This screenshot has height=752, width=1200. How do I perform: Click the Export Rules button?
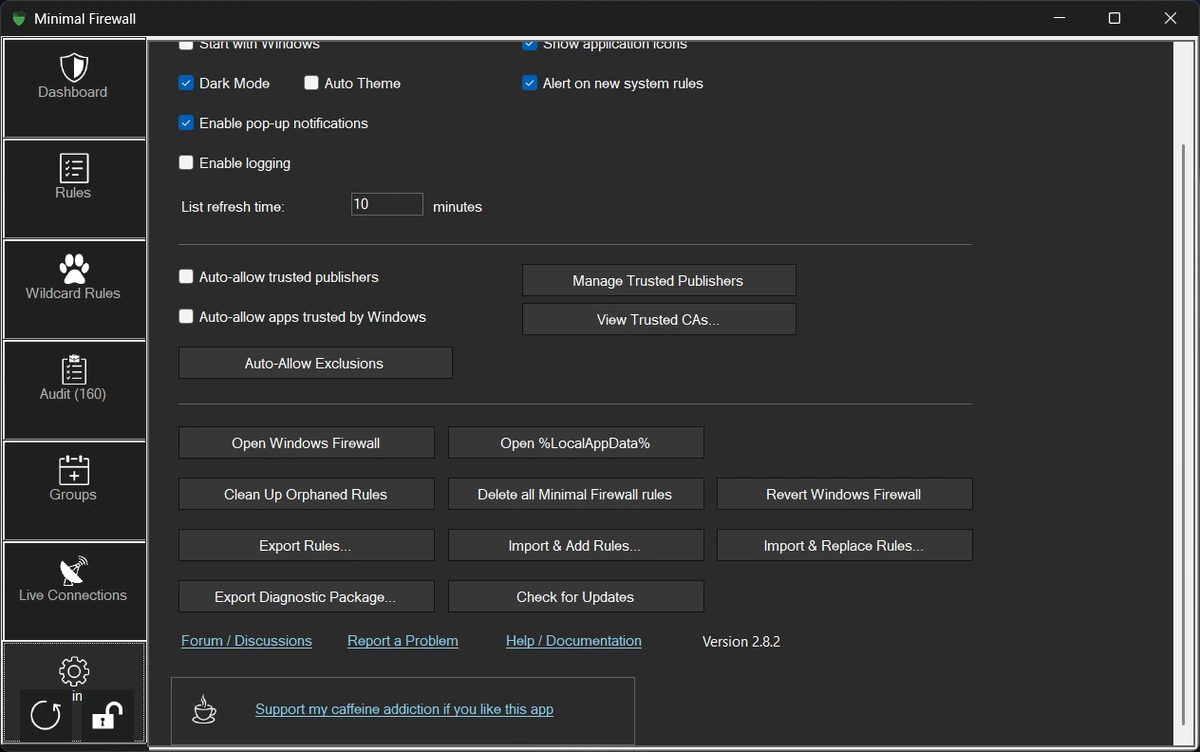coord(306,545)
